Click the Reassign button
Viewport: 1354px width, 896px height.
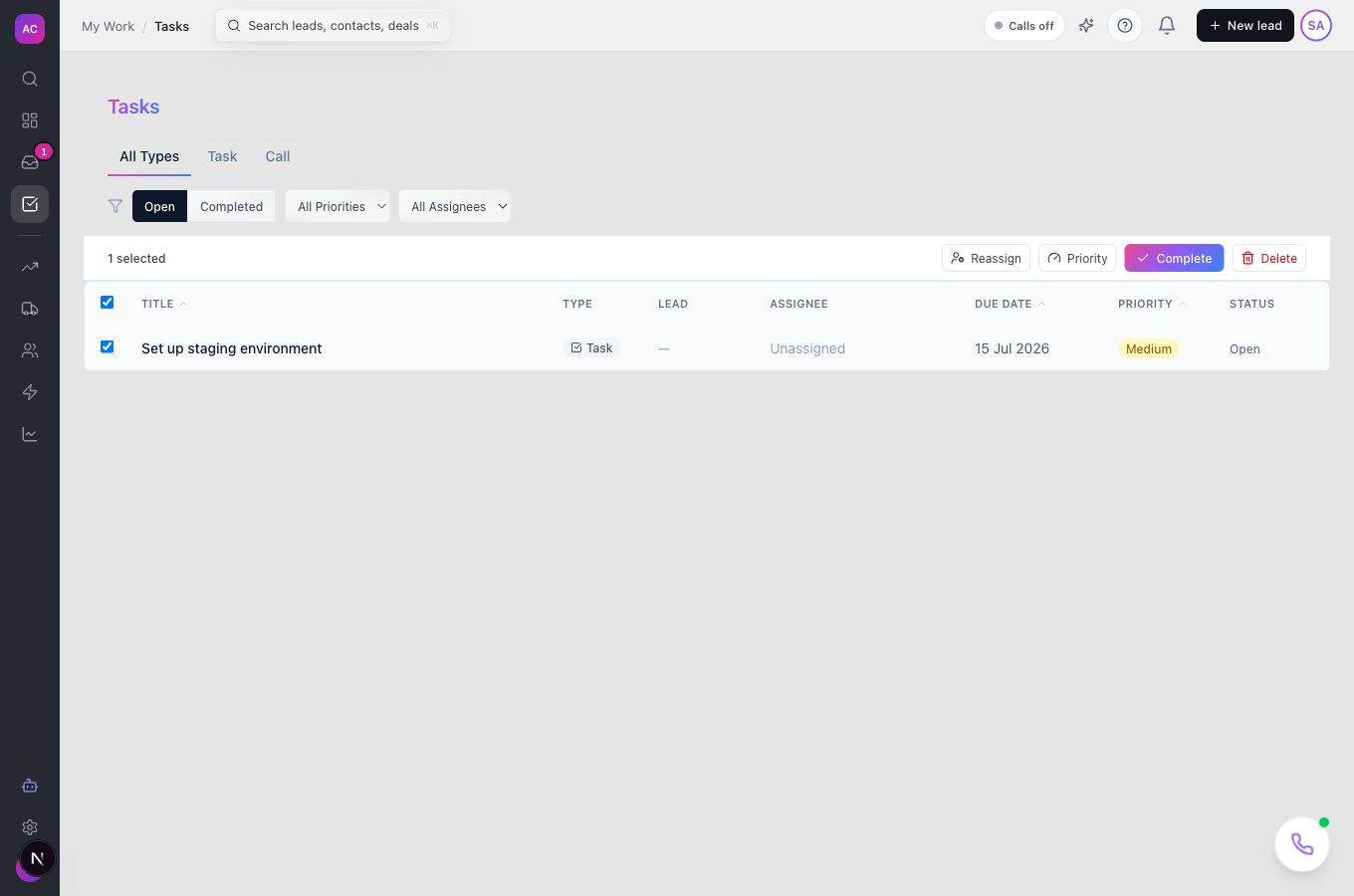coord(986,258)
